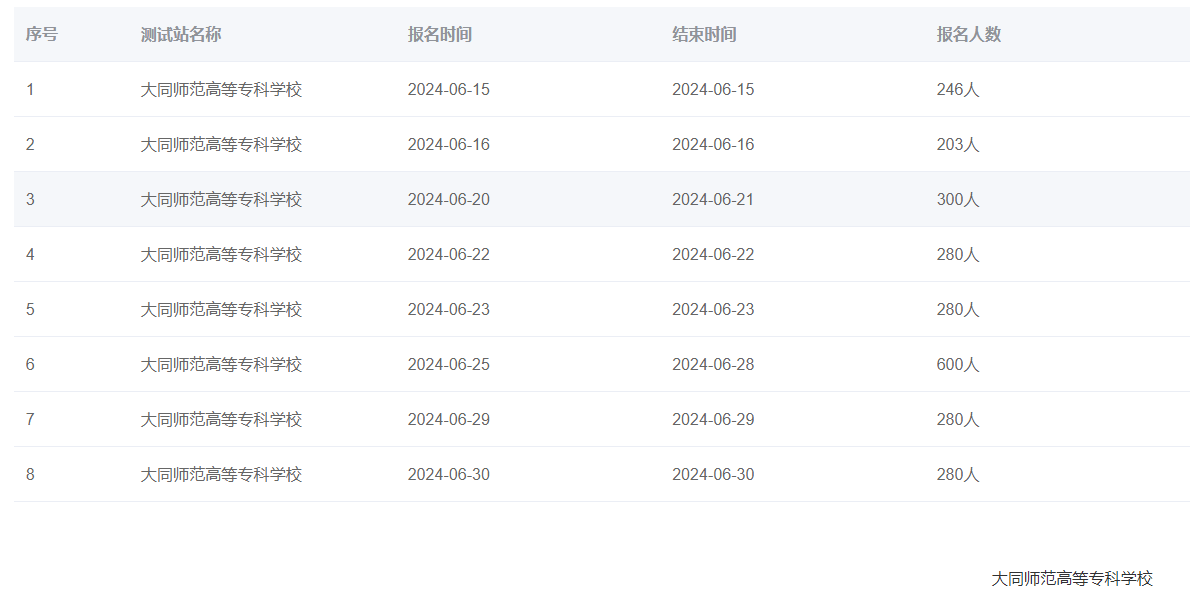
Task: Click the registration date in row 2
Action: (449, 144)
